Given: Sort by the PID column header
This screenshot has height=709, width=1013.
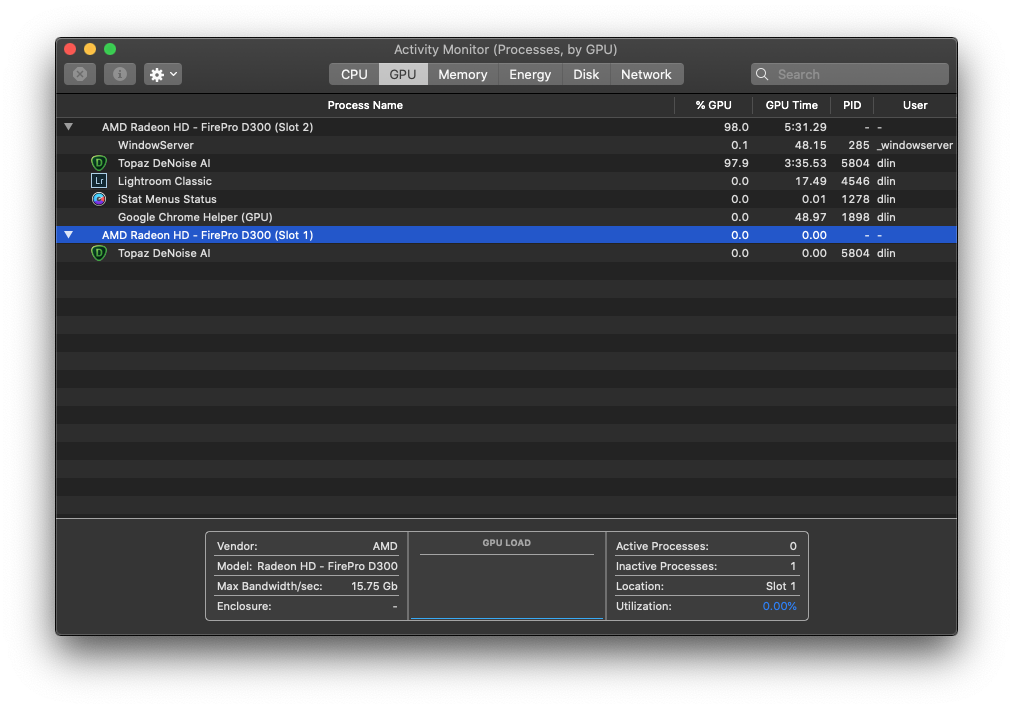Looking at the screenshot, I should (851, 105).
